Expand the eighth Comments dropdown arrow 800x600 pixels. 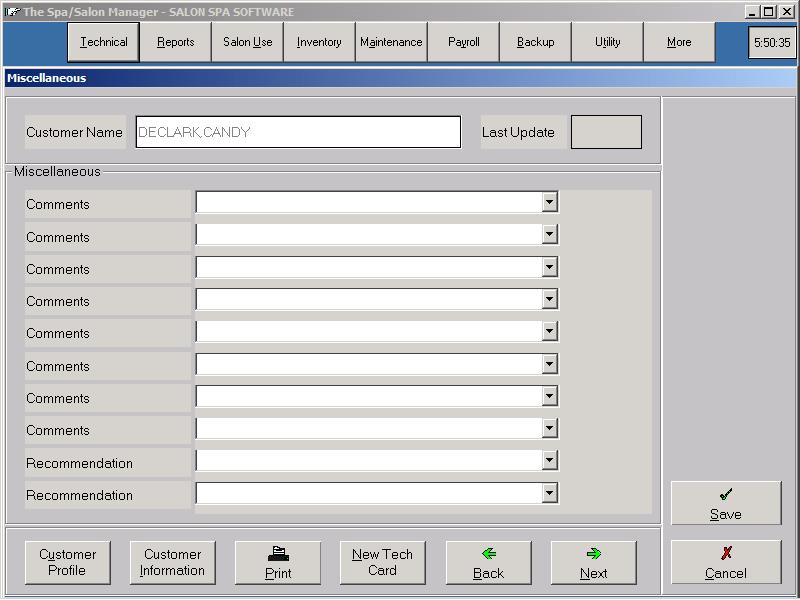point(549,429)
